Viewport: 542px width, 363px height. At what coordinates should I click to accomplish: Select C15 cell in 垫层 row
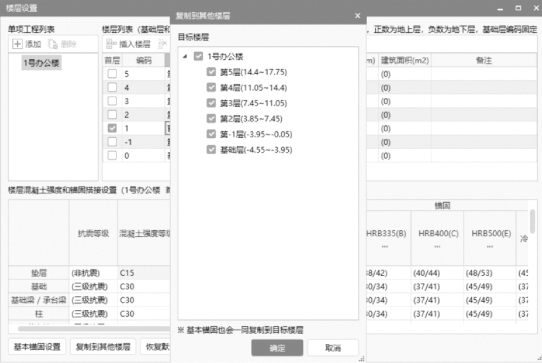click(x=144, y=273)
